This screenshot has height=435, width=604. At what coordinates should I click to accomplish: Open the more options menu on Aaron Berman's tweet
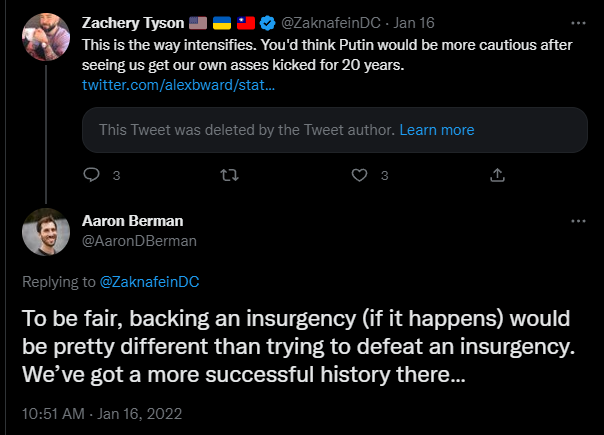click(578, 220)
